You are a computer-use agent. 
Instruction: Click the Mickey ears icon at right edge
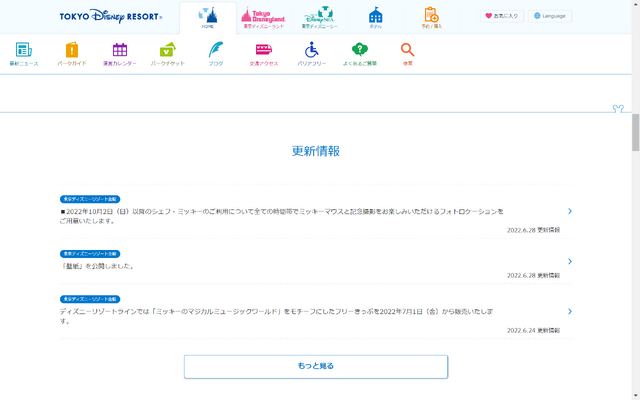tap(618, 109)
